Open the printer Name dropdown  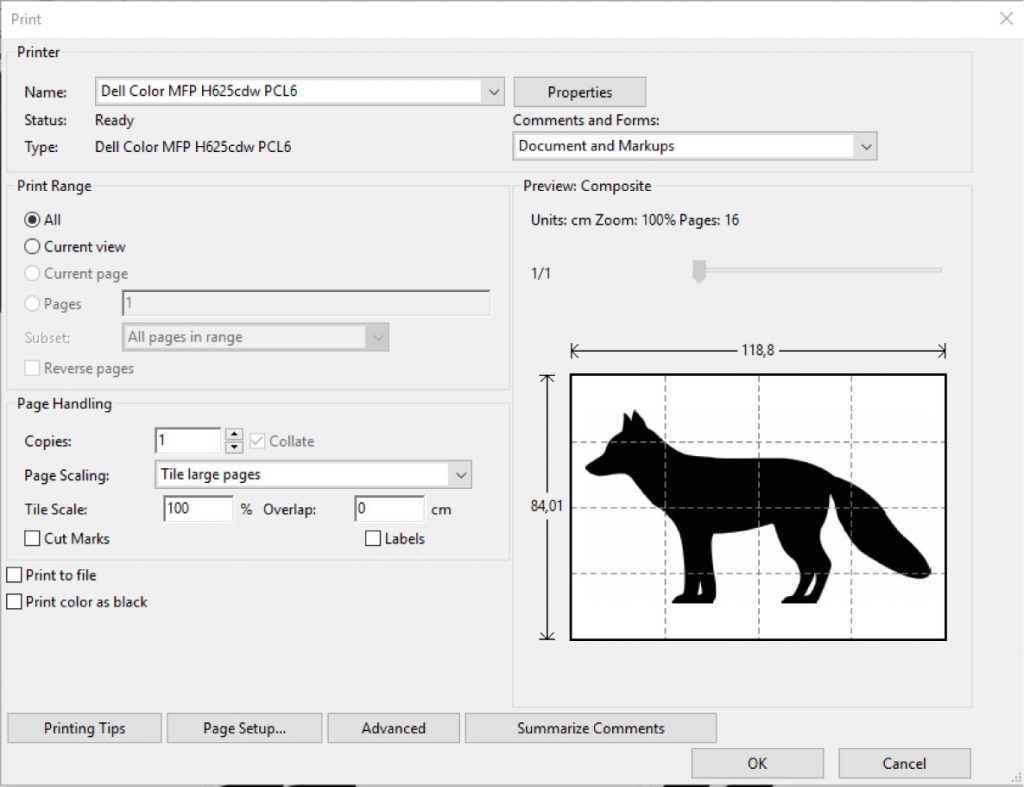(x=300, y=91)
